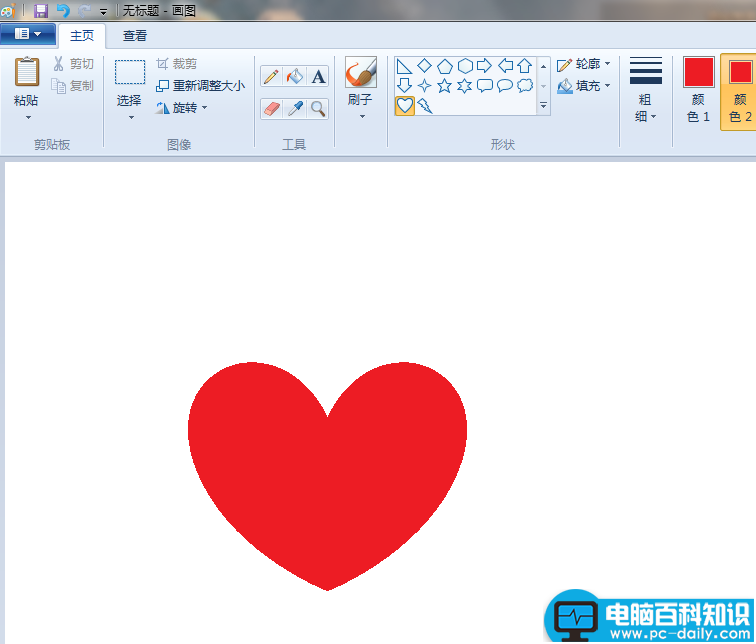Choose the four-point star shape
756x644 pixels.
(x=424, y=86)
